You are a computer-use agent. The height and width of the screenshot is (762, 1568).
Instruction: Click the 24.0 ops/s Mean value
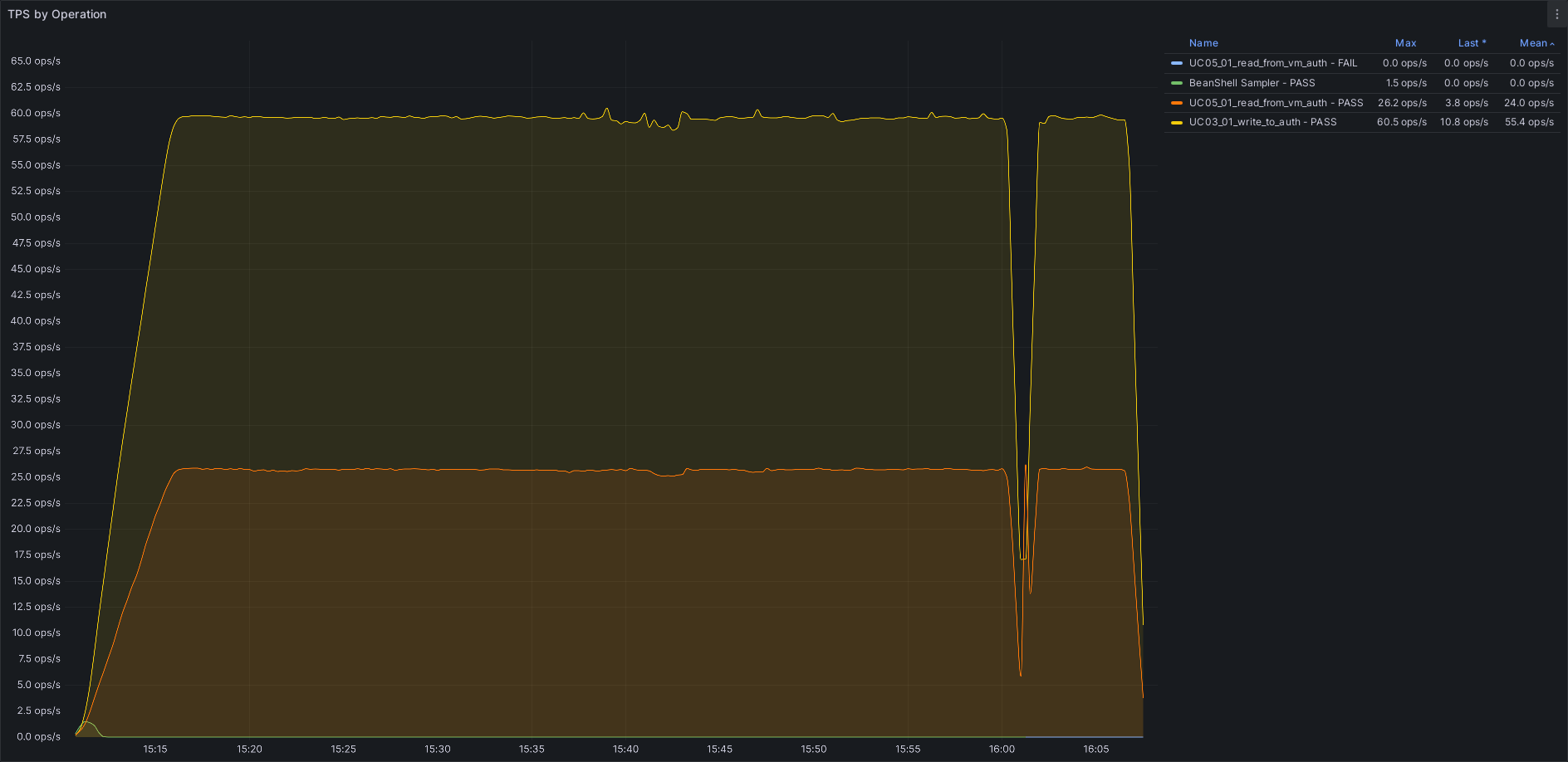[1529, 103]
